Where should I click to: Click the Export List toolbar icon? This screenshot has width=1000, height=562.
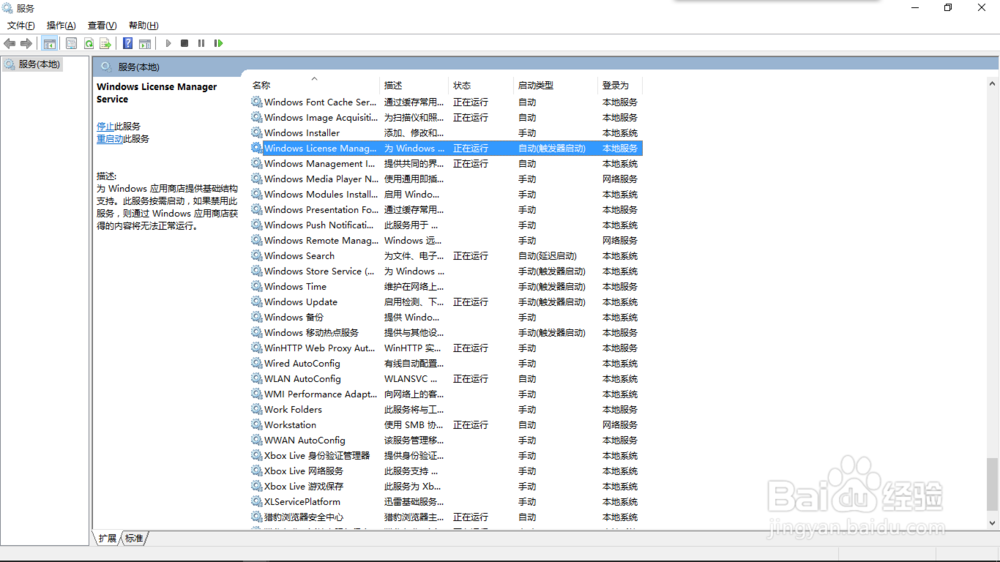[x=105, y=43]
